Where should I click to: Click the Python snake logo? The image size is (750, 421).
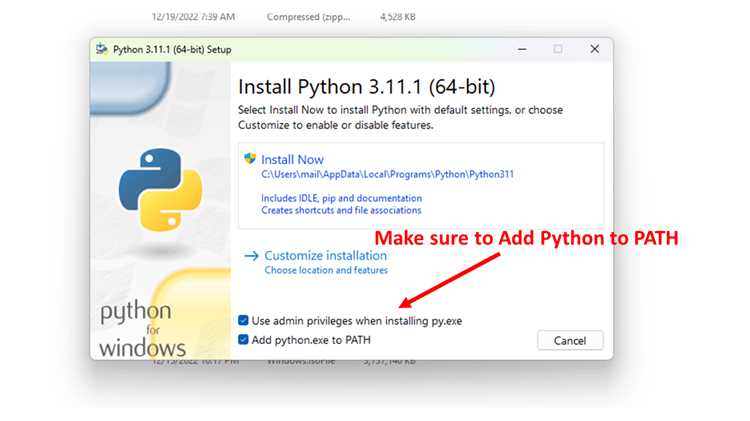160,189
